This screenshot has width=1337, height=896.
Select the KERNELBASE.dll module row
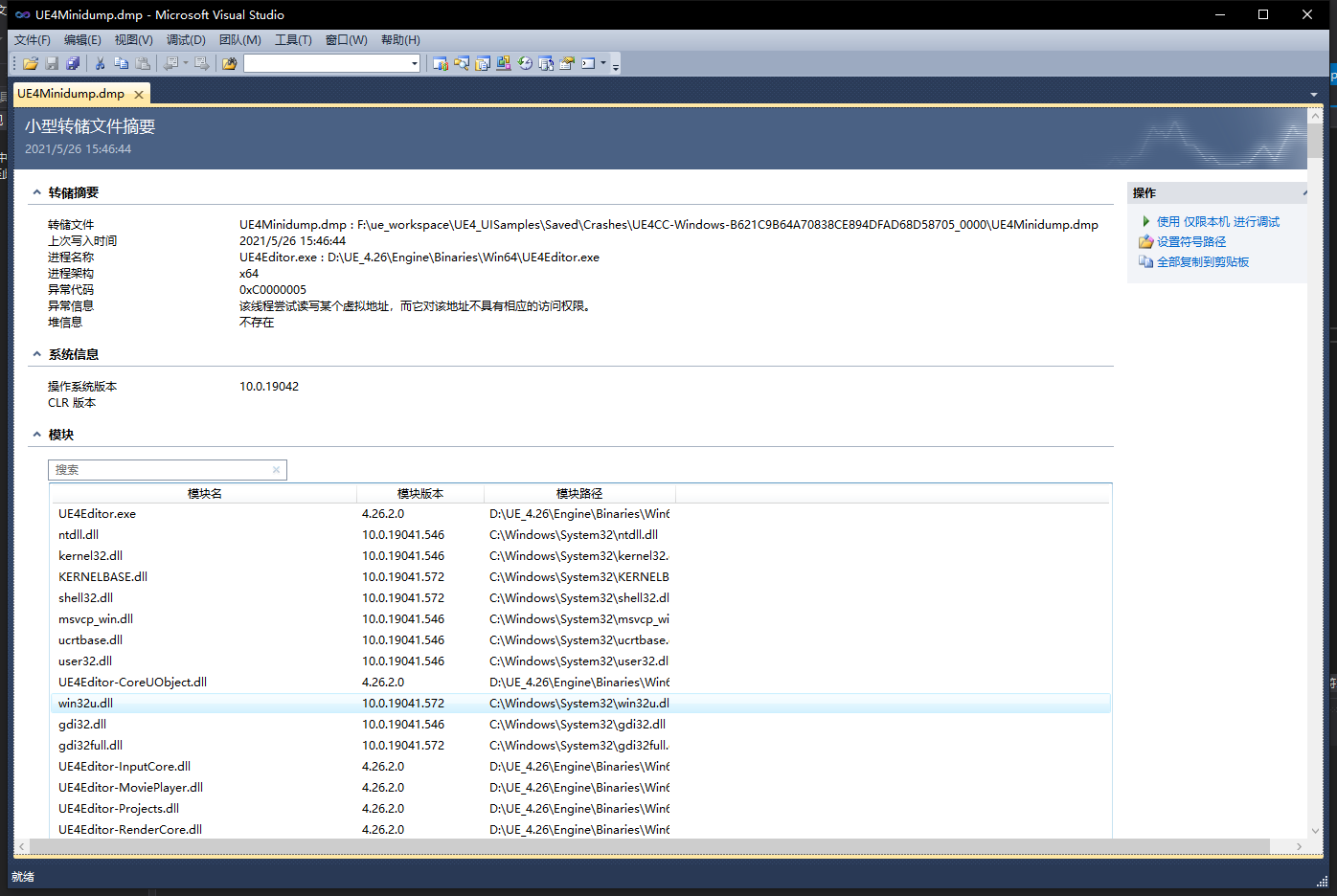coord(580,577)
